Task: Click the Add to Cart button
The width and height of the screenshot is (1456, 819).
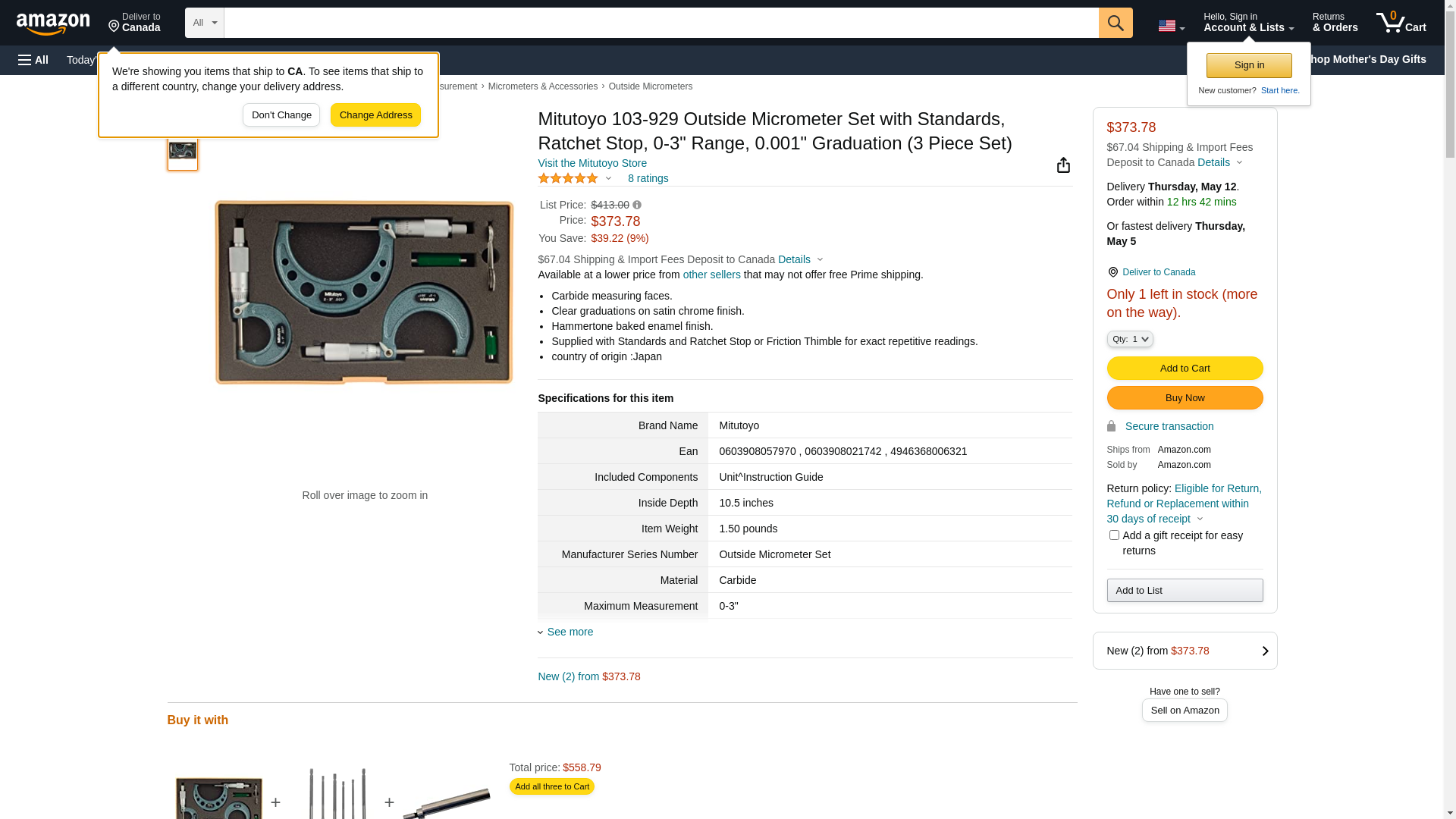Action: click(x=1185, y=369)
